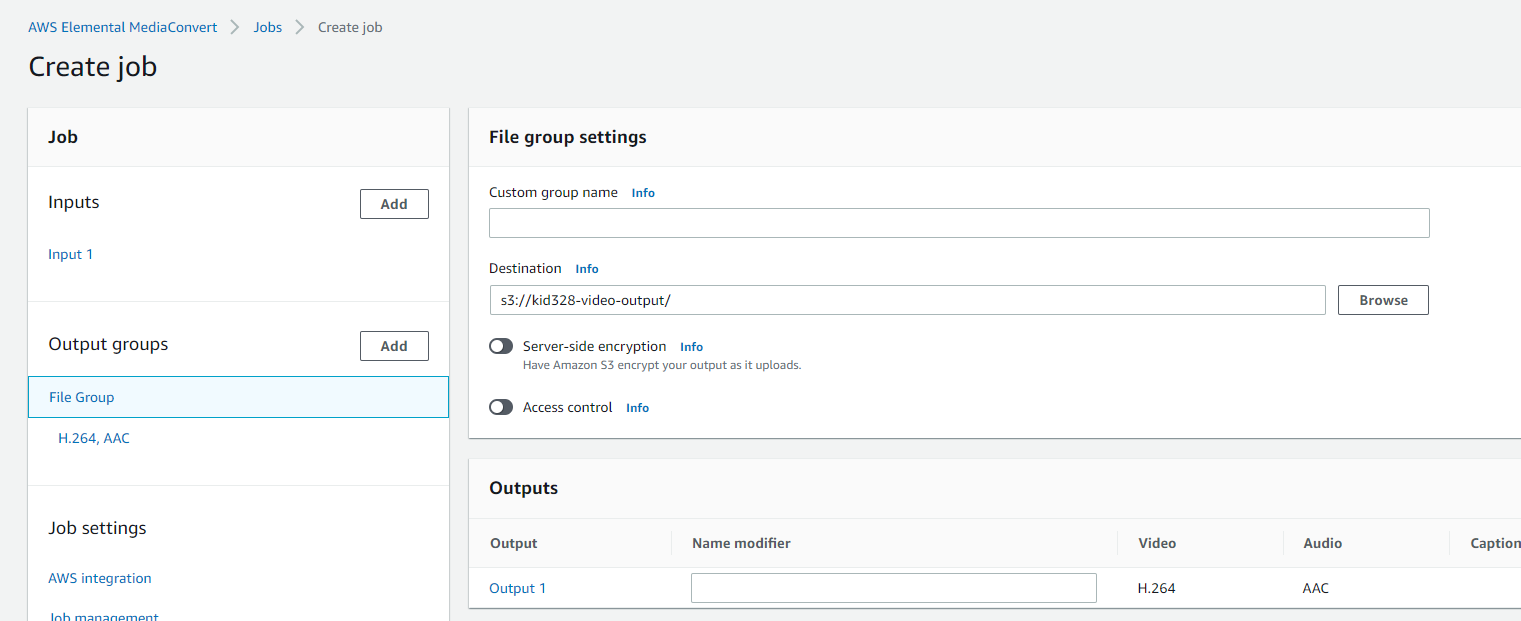This screenshot has width=1521, height=621.
Task: Open H.264, AAC output item
Action: click(x=94, y=438)
